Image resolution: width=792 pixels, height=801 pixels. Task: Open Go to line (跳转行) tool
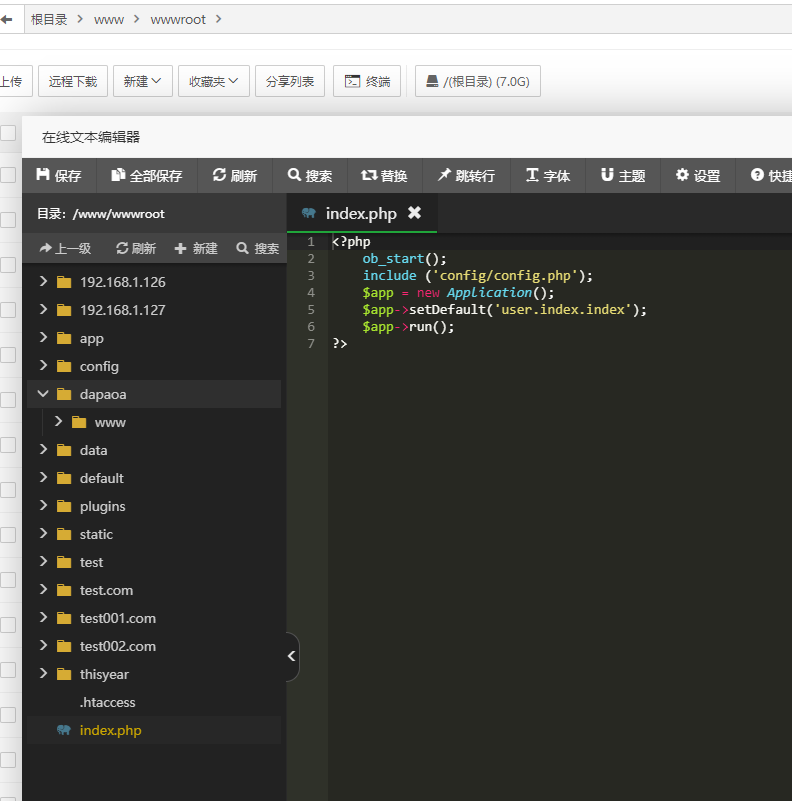pos(467,176)
